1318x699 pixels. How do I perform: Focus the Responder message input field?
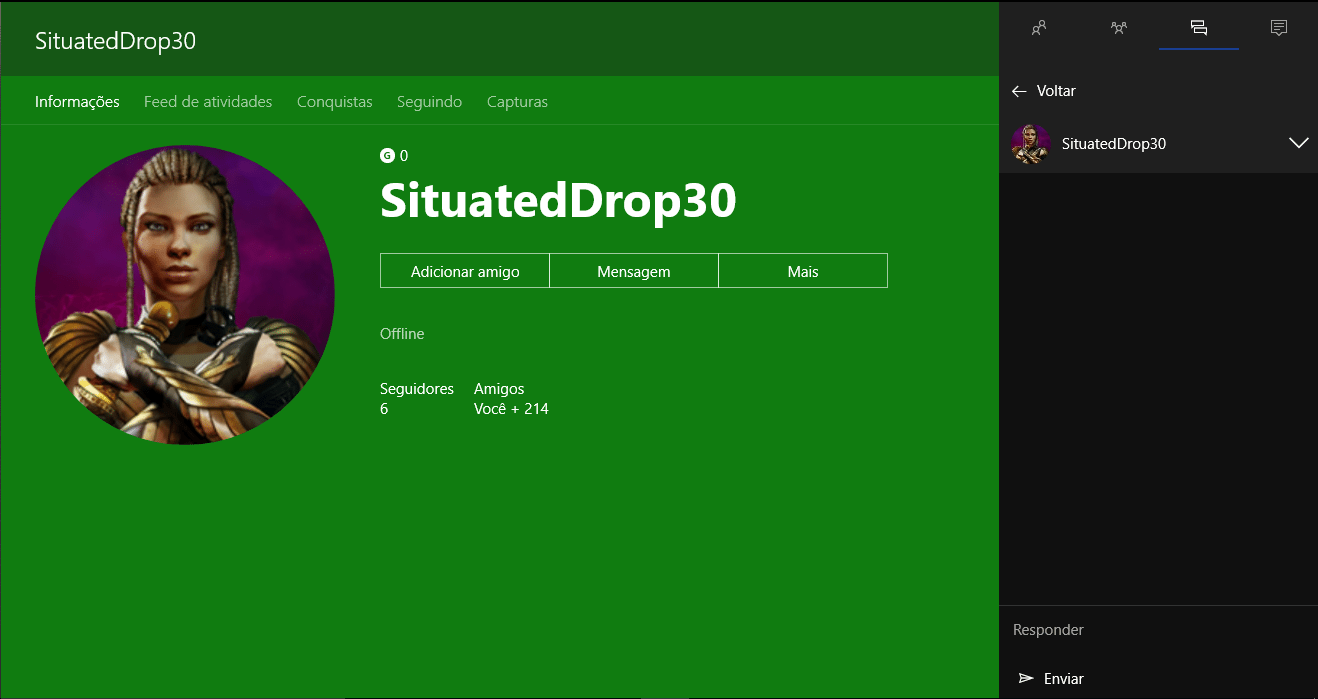point(1158,630)
